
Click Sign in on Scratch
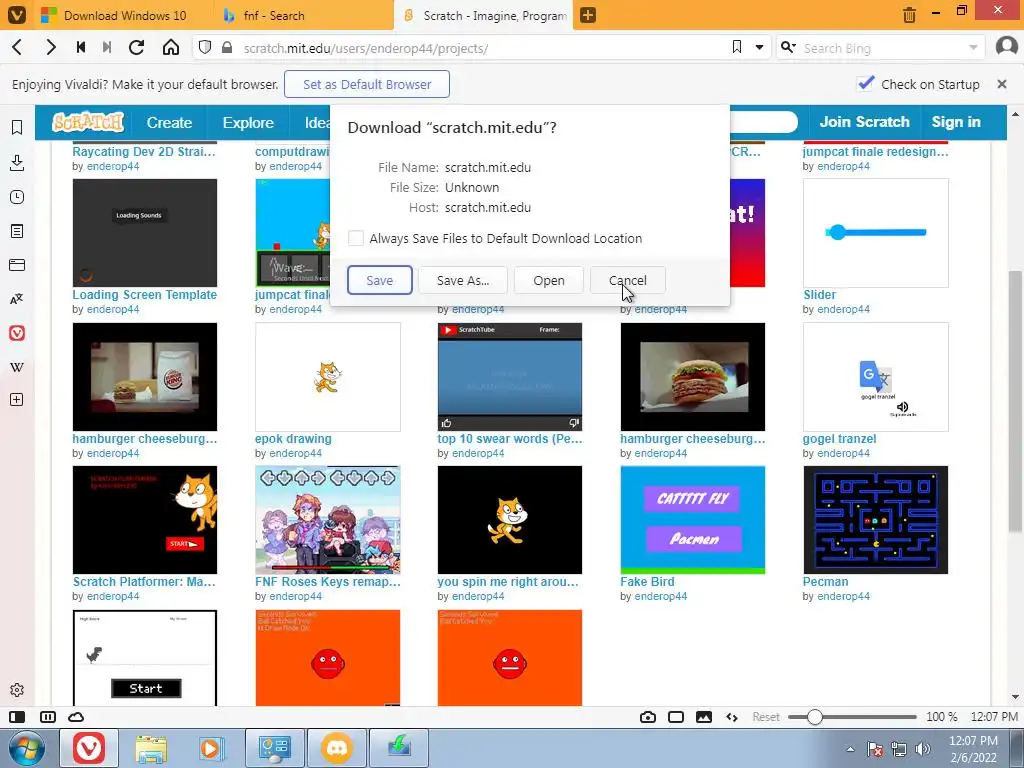click(956, 122)
